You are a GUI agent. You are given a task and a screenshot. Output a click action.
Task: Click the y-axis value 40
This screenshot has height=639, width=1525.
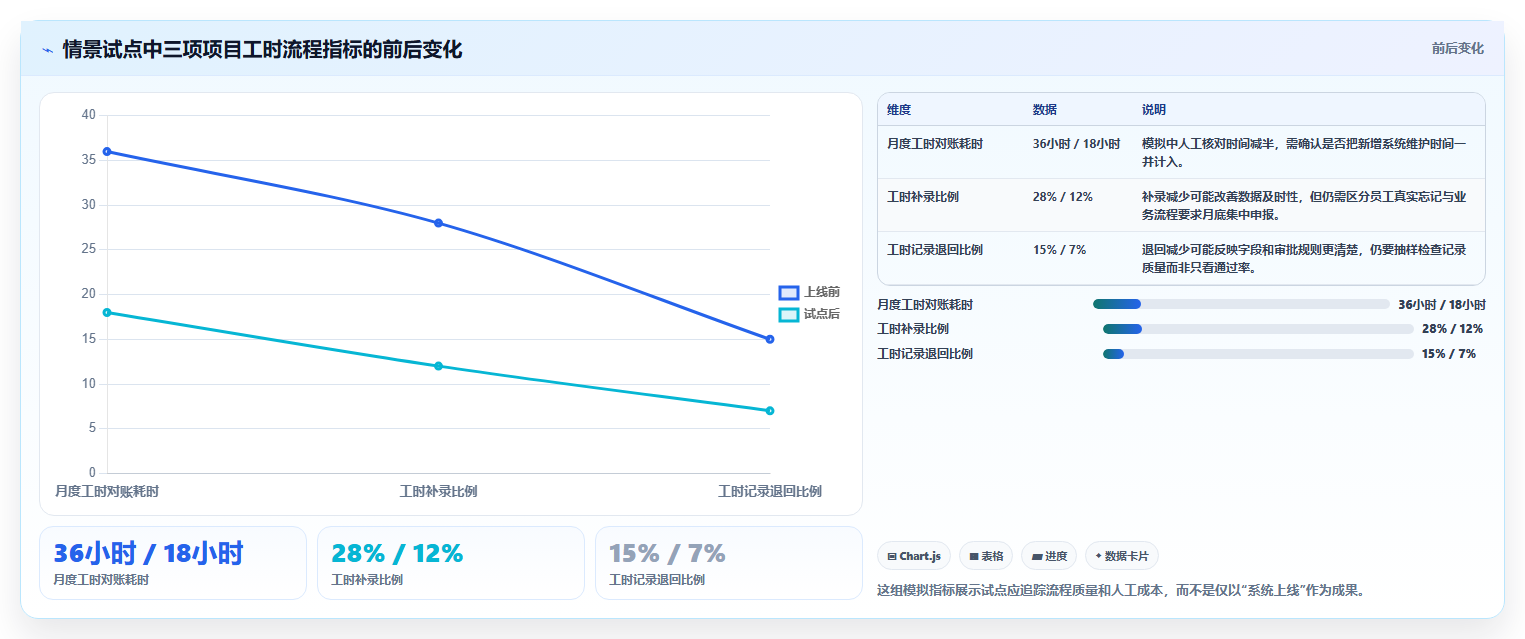point(89,115)
